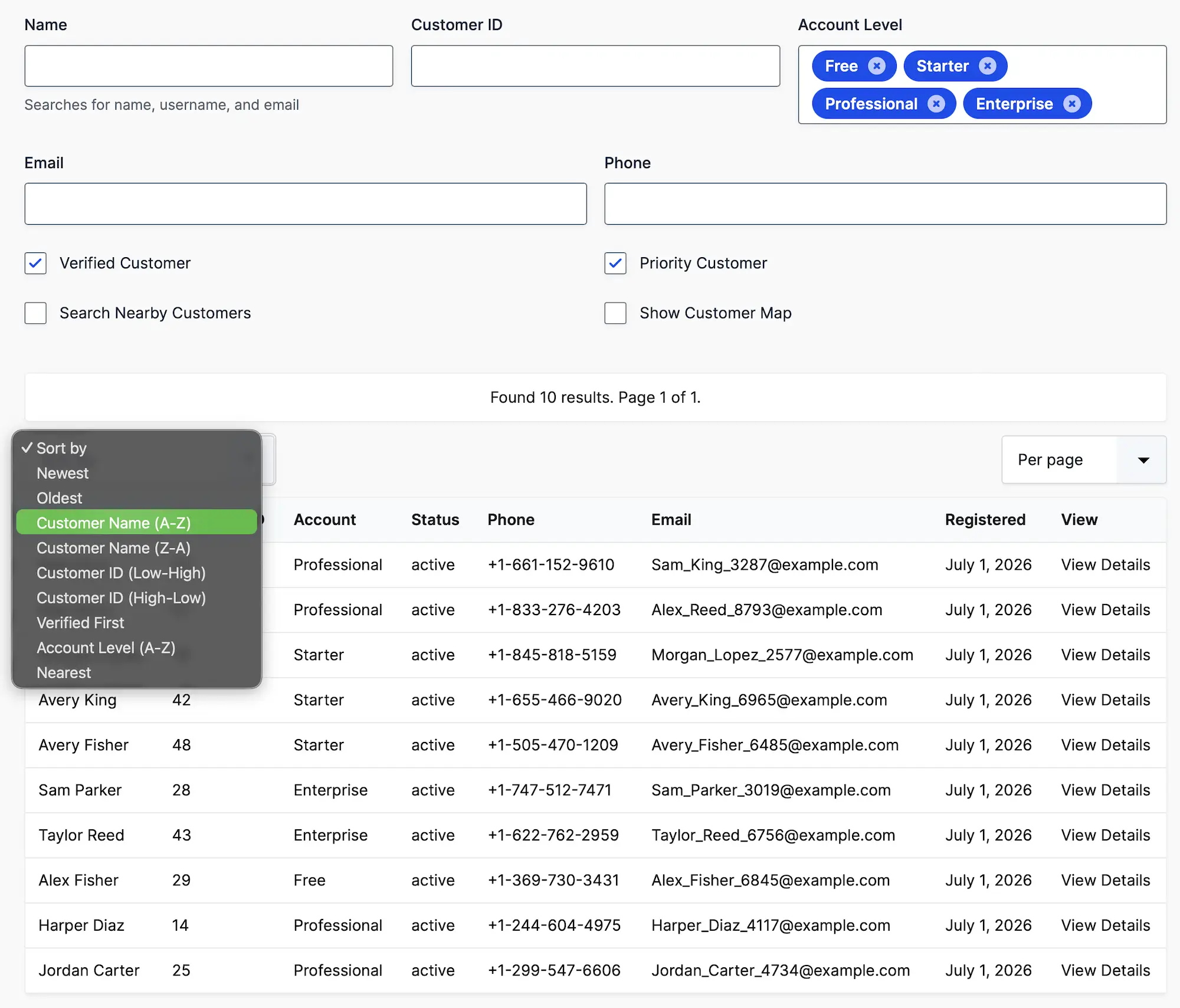Open View Details for Taylor Reed
1180x1008 pixels.
pyautogui.click(x=1106, y=835)
